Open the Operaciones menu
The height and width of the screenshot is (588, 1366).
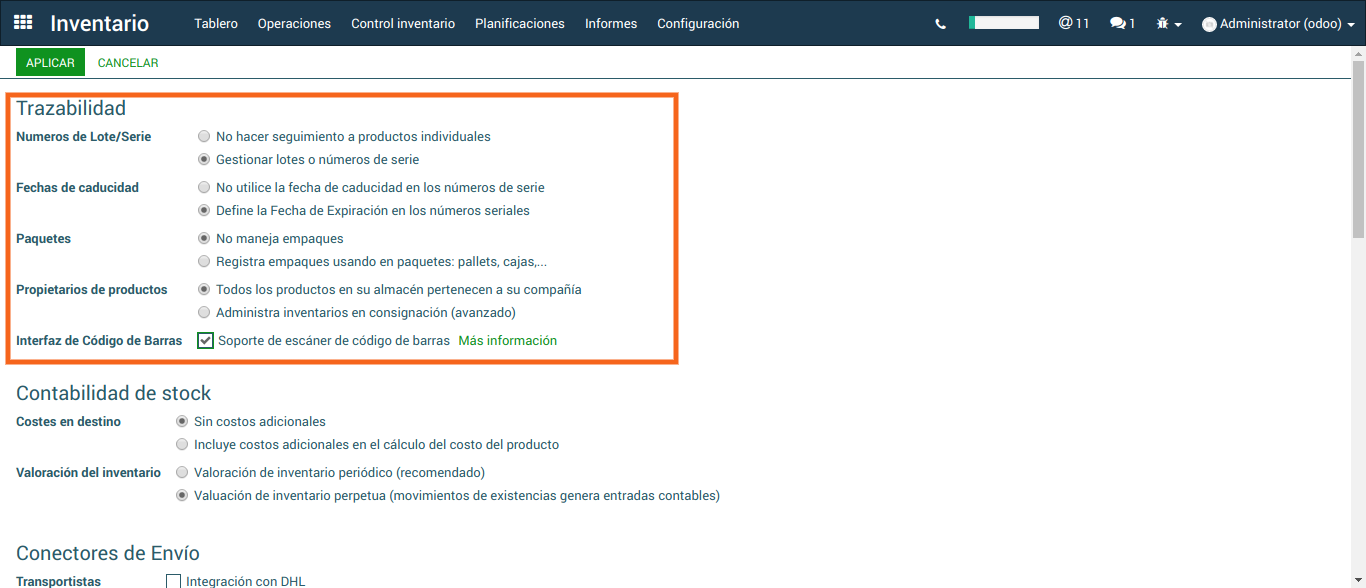(x=294, y=23)
